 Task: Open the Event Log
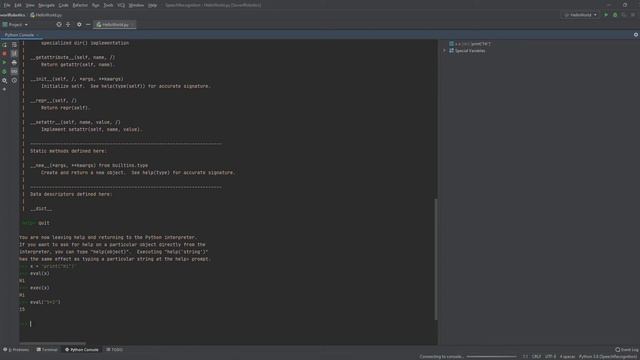tap(627, 350)
